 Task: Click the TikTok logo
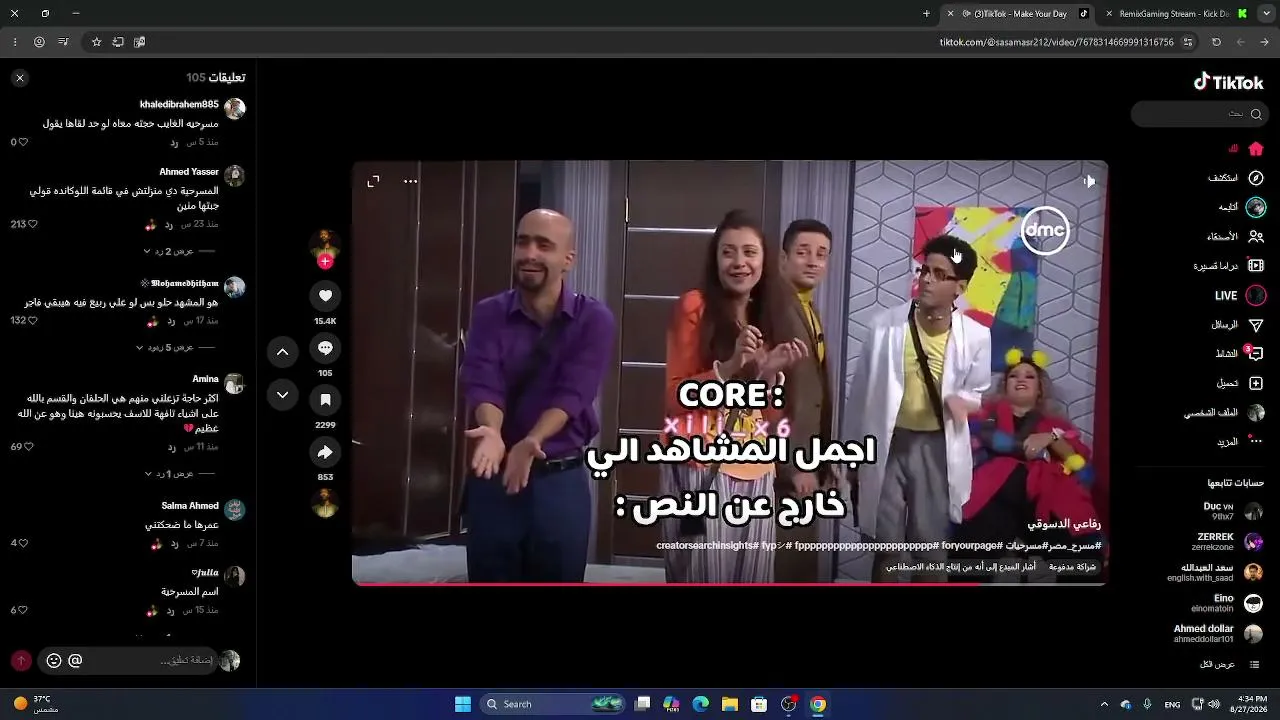tap(1229, 82)
